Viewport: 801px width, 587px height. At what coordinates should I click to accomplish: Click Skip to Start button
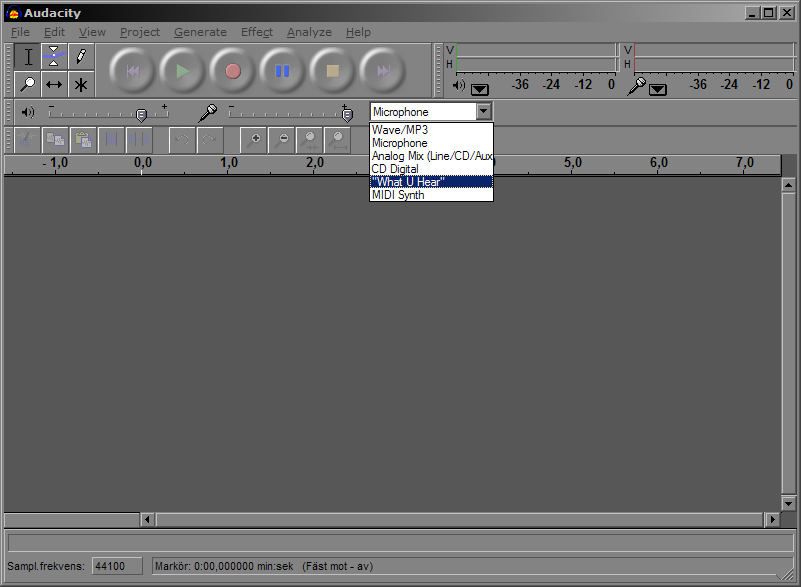click(132, 71)
